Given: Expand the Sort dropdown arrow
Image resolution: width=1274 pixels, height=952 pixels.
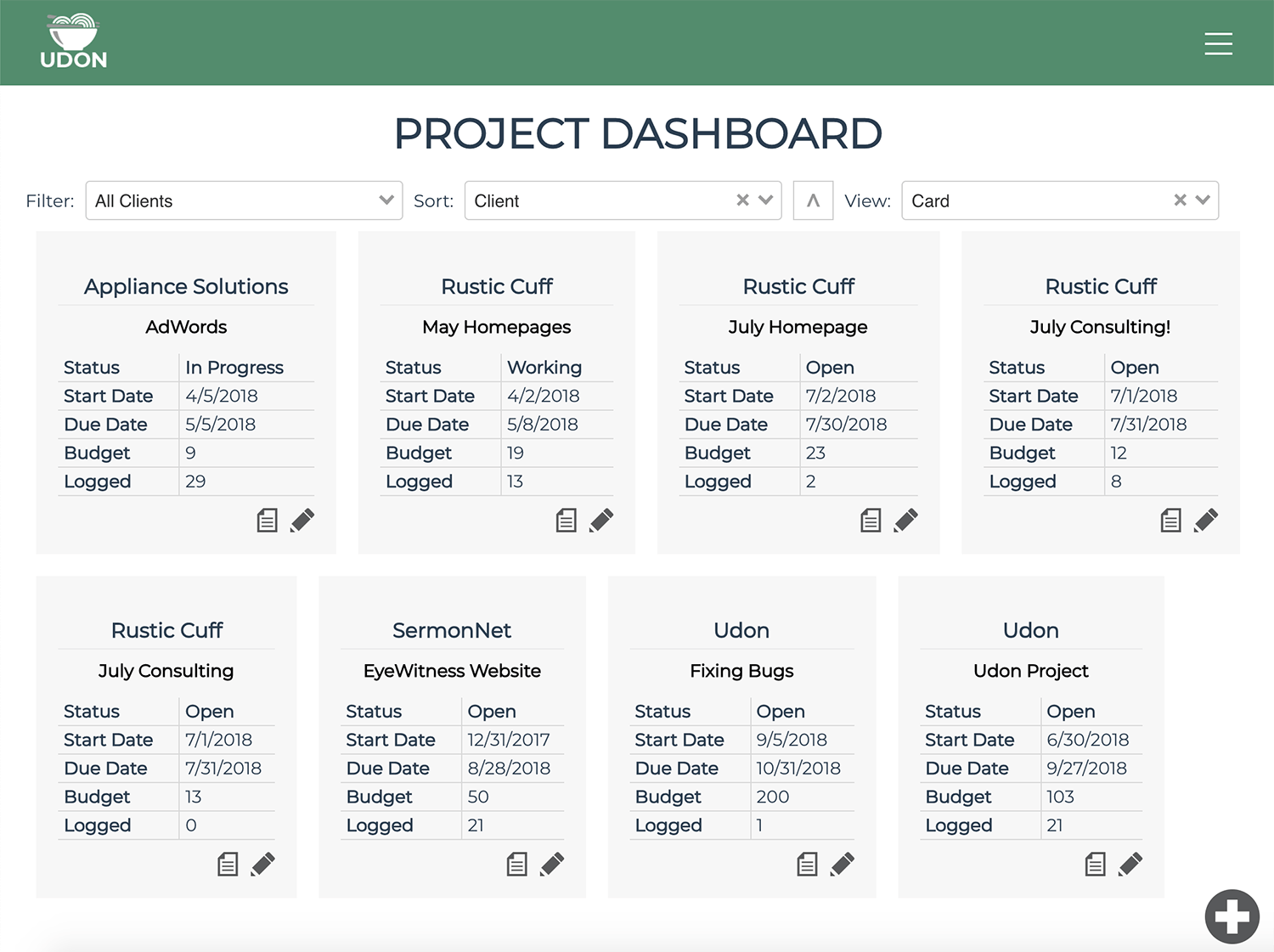Looking at the screenshot, I should coord(766,200).
